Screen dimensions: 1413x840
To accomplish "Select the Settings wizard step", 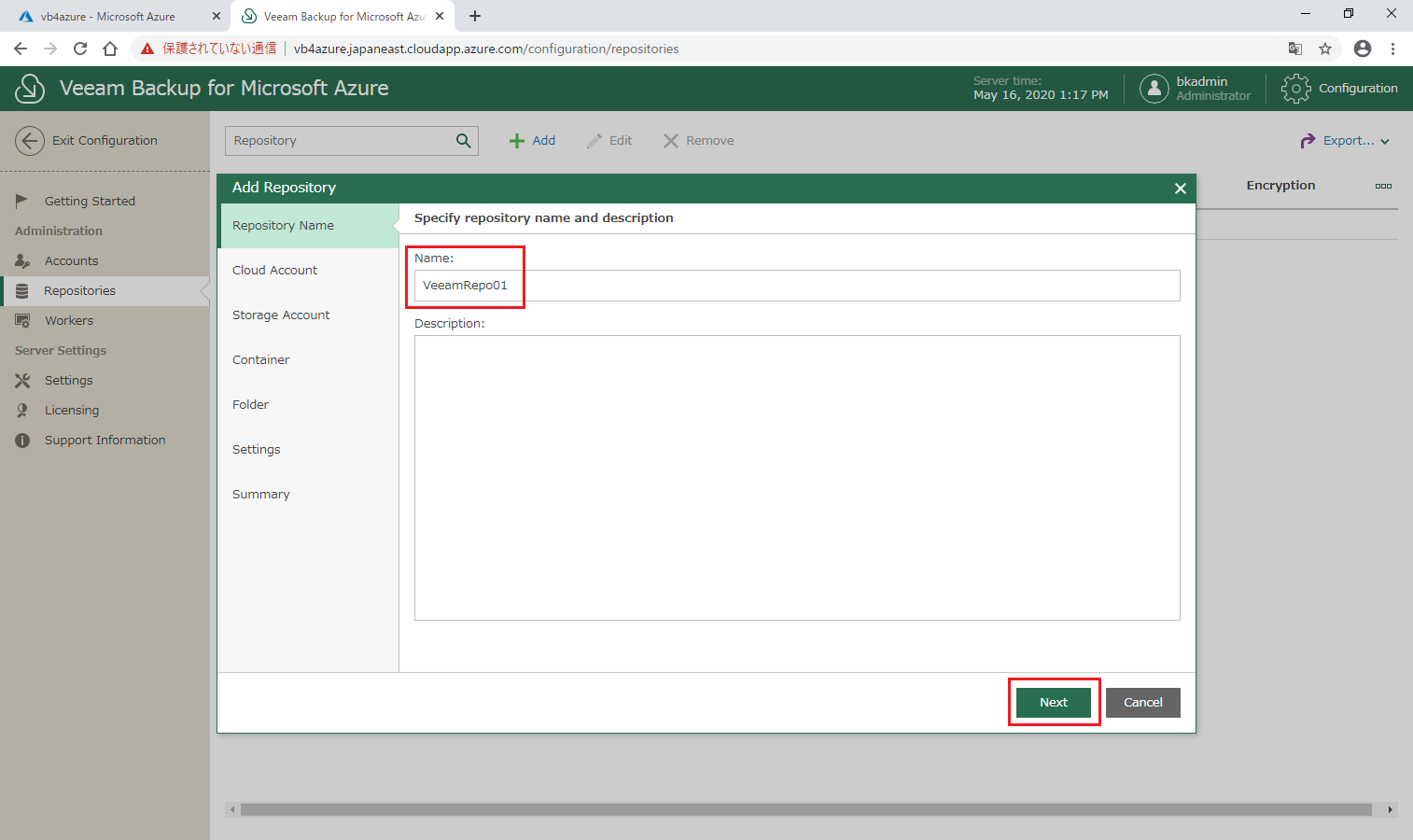I will click(x=308, y=450).
